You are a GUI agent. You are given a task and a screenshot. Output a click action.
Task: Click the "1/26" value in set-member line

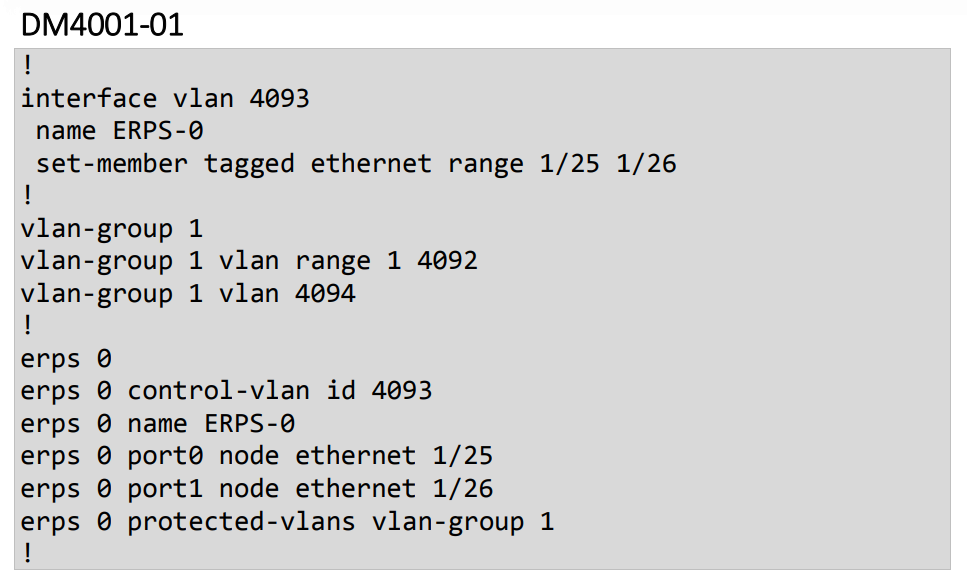coord(646,163)
